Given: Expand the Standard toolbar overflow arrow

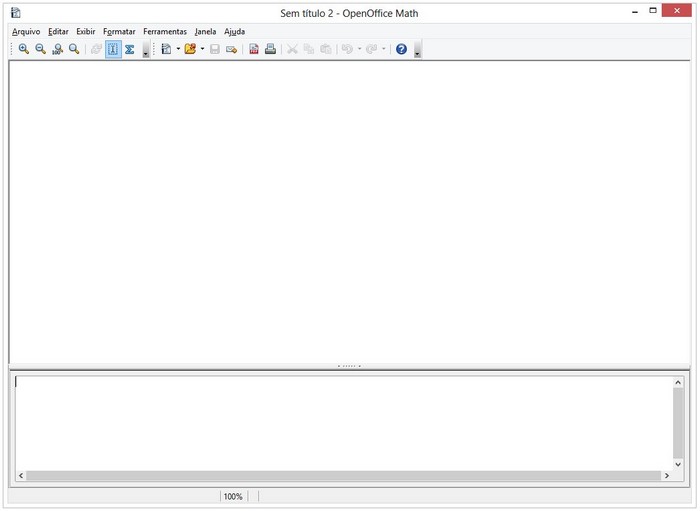Looking at the screenshot, I should pyautogui.click(x=417, y=50).
